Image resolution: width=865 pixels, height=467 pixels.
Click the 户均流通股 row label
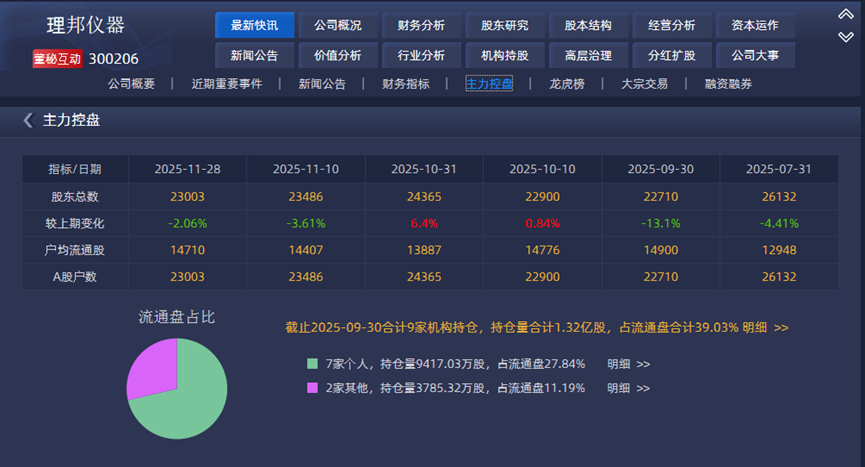click(x=75, y=250)
